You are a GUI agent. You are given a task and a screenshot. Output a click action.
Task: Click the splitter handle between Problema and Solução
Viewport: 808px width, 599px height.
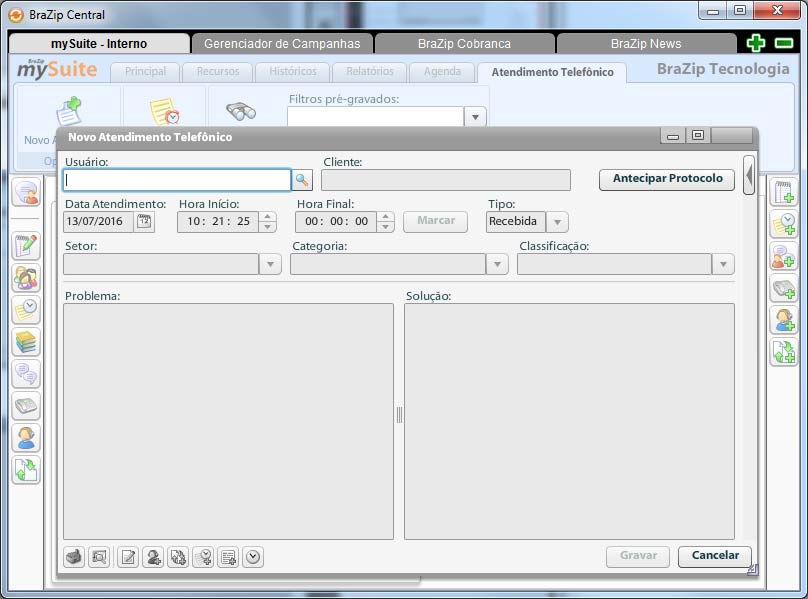tap(399, 415)
